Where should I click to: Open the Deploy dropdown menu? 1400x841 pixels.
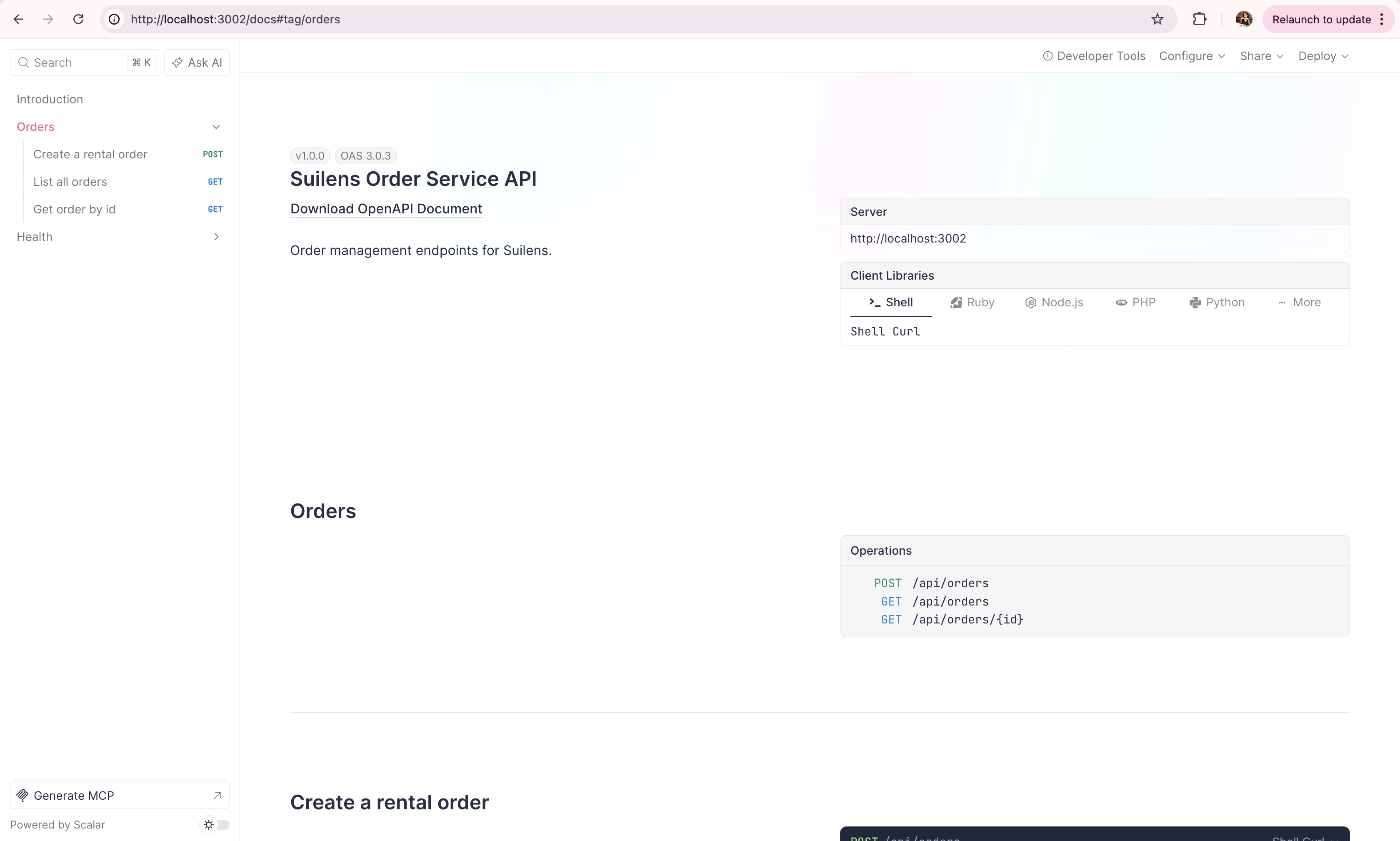coord(1323,56)
